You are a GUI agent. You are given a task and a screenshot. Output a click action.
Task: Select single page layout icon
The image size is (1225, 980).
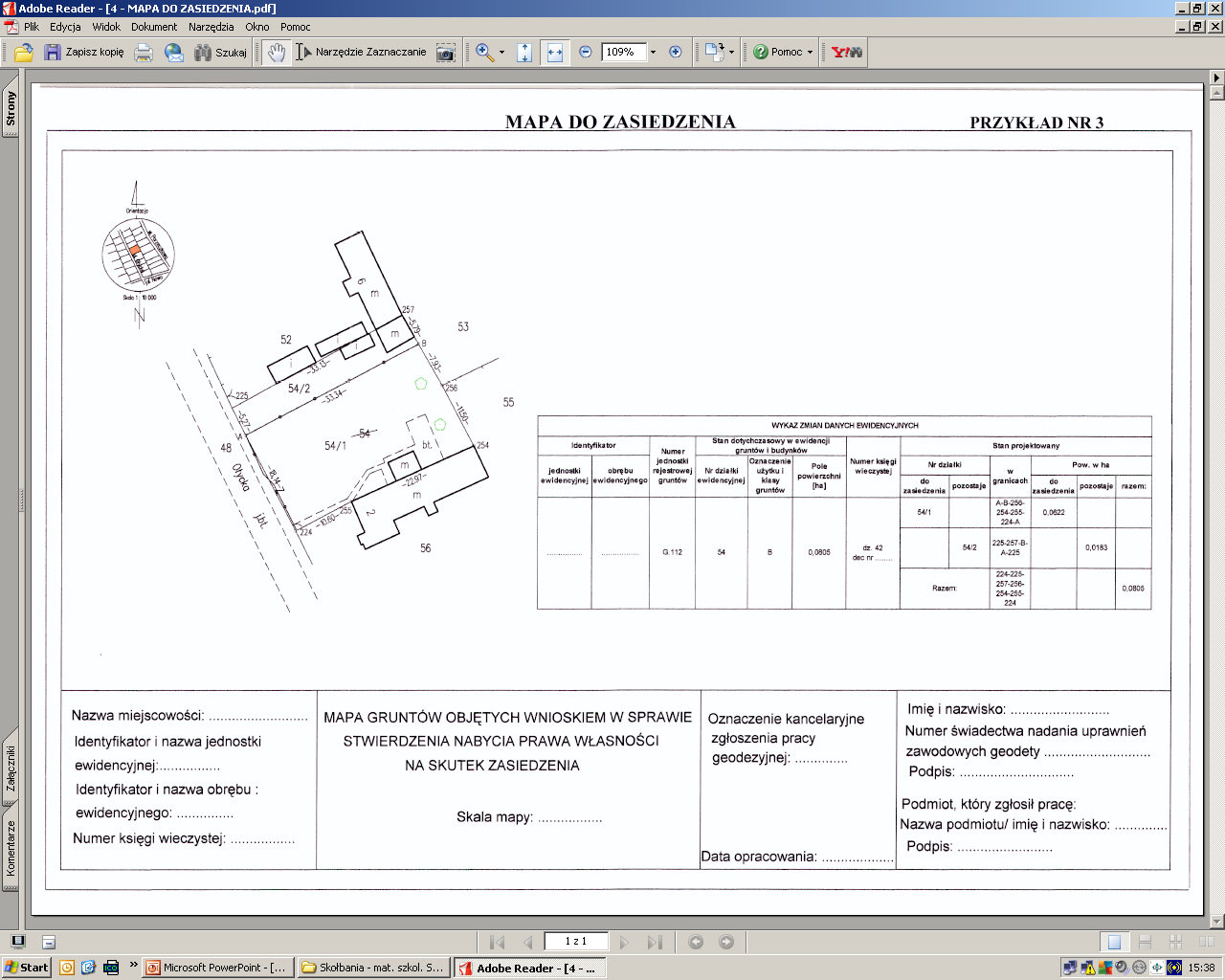[1114, 942]
